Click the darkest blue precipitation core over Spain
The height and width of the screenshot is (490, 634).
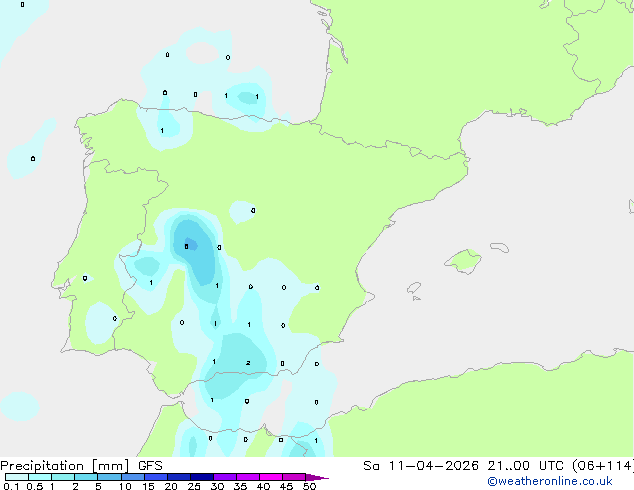[191, 245]
